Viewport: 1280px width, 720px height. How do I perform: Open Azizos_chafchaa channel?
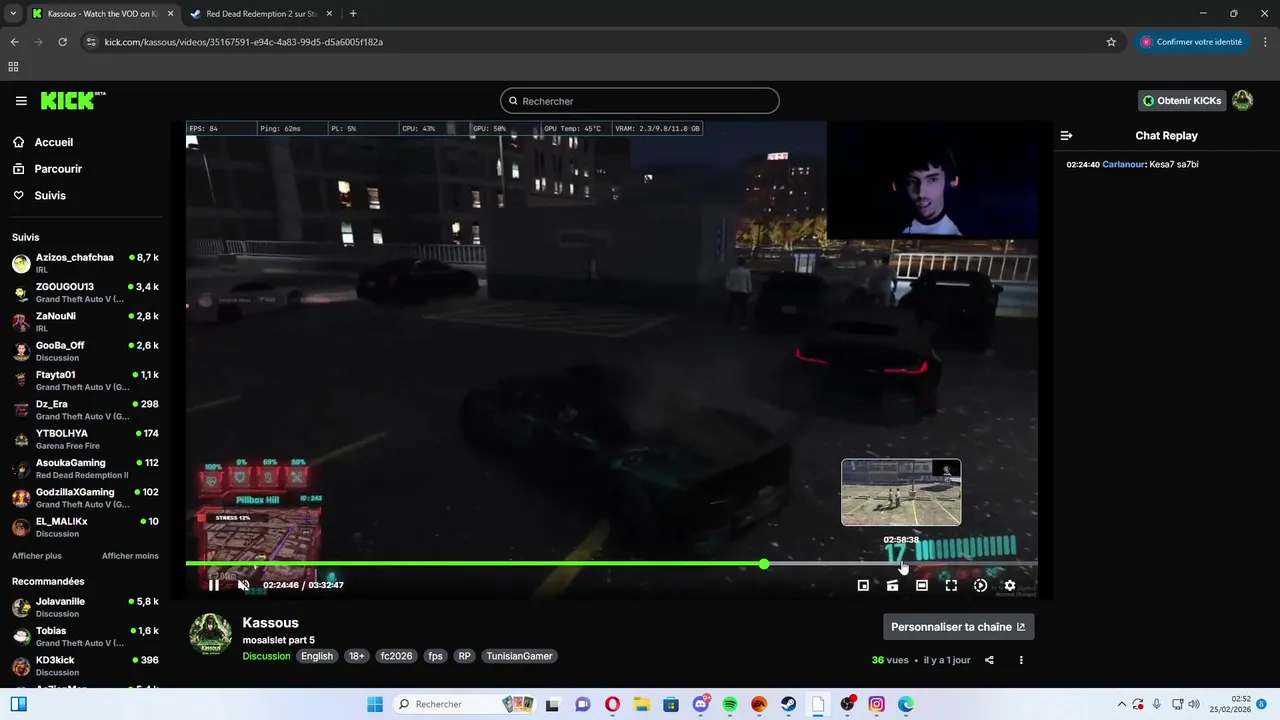click(x=85, y=263)
